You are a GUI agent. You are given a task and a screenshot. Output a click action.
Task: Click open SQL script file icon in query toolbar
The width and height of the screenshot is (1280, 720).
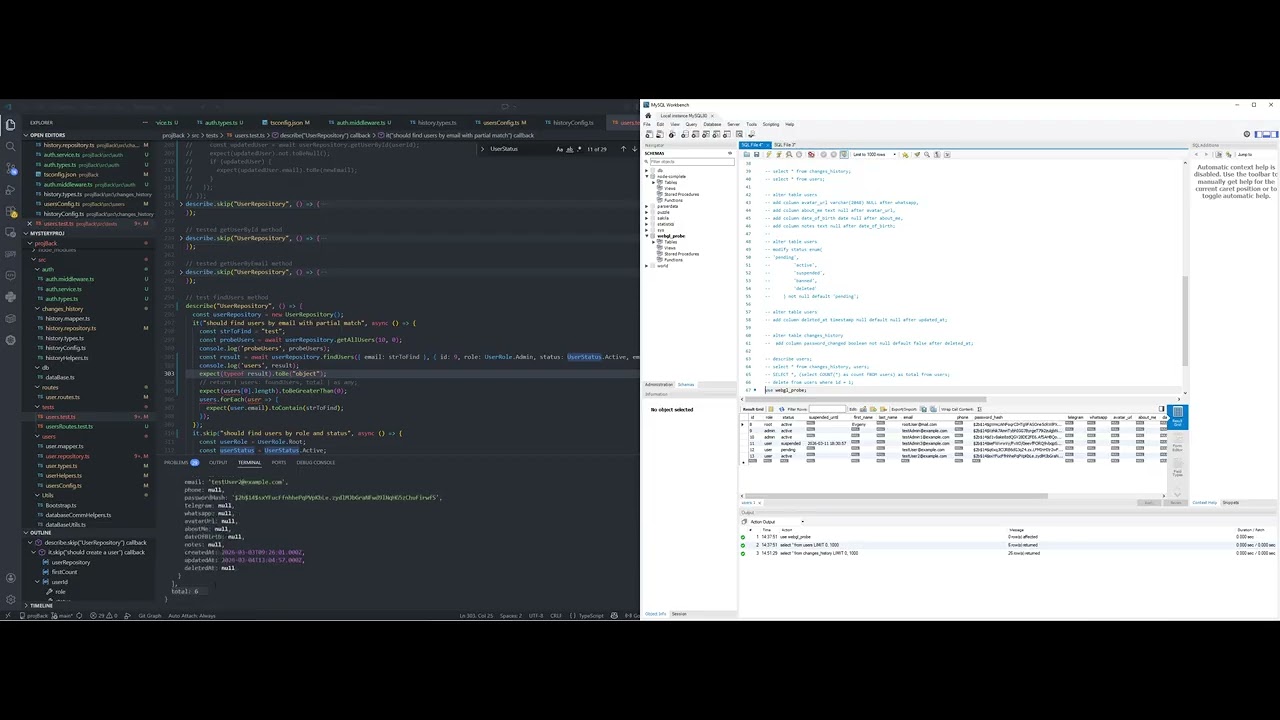747,154
